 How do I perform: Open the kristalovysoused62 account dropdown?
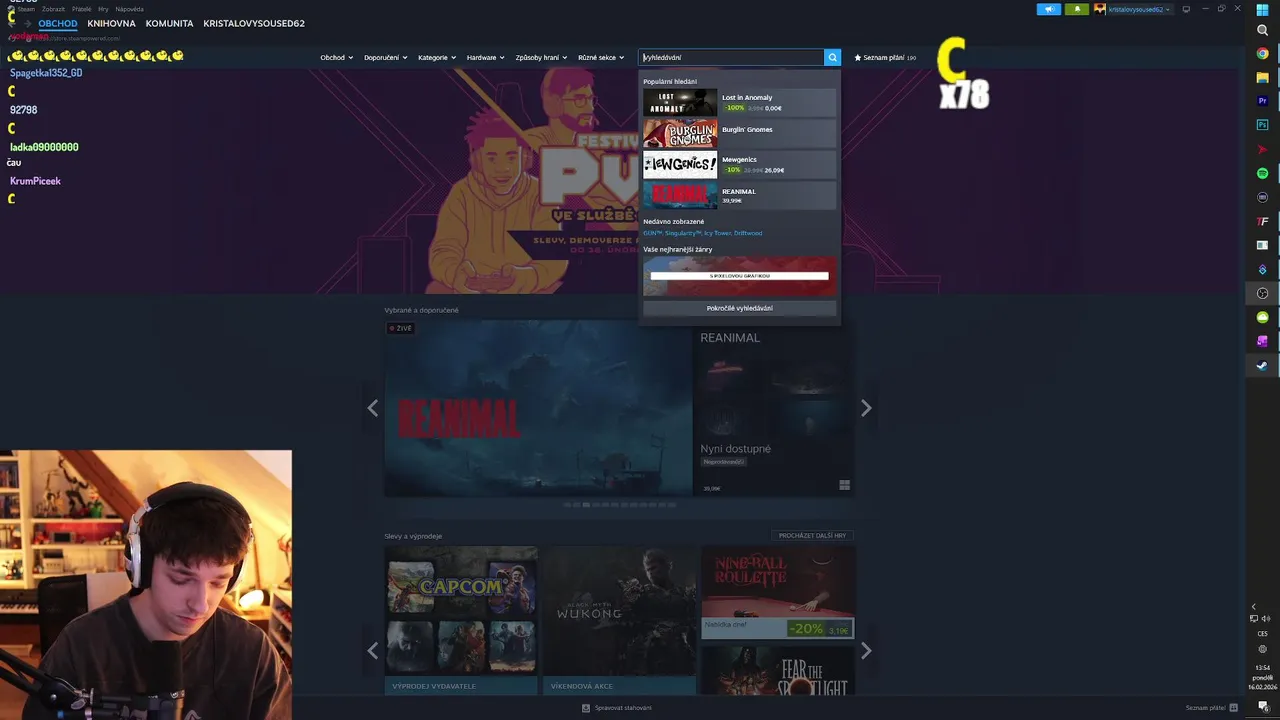(x=1140, y=9)
